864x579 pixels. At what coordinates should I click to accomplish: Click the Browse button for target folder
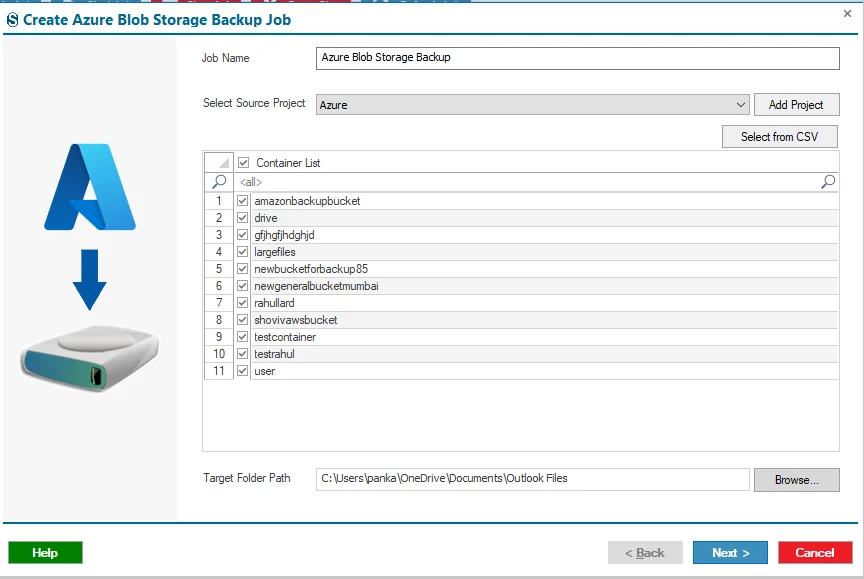[796, 480]
